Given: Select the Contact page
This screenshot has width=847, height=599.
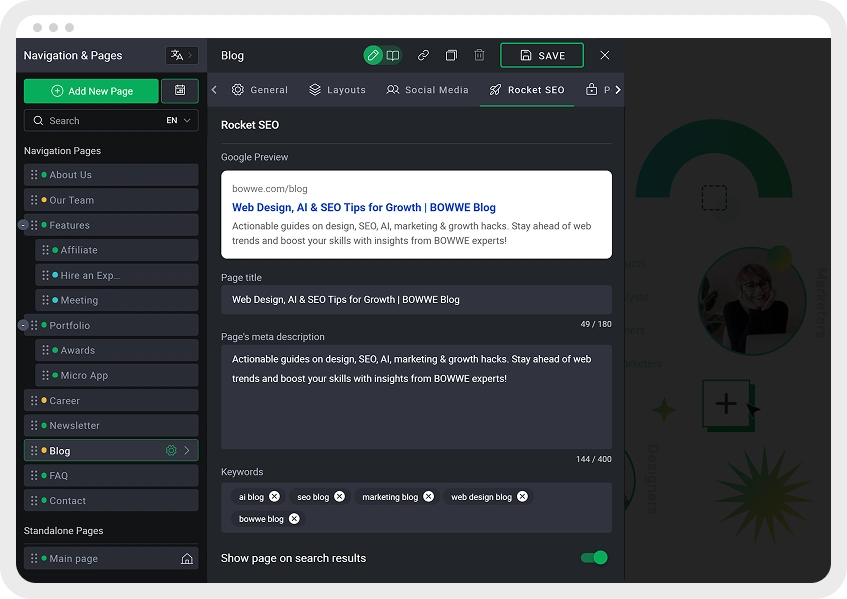Looking at the screenshot, I should 111,500.
